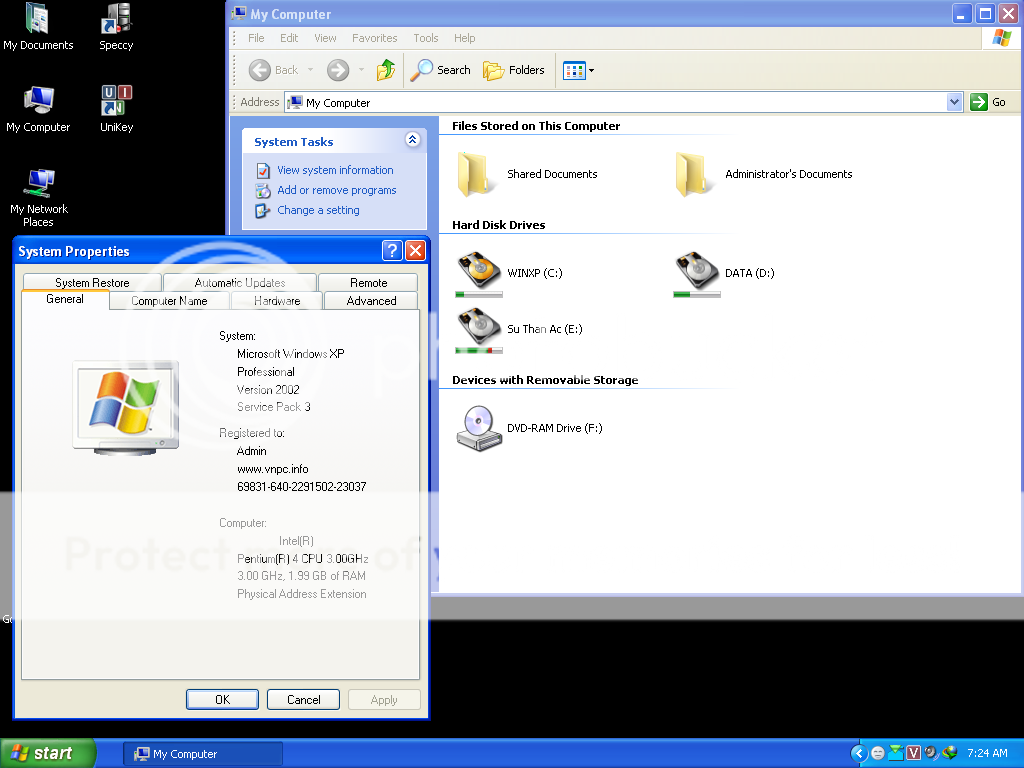Collapse the System Tasks panel
Screen dimensions: 1024x768
(412, 140)
